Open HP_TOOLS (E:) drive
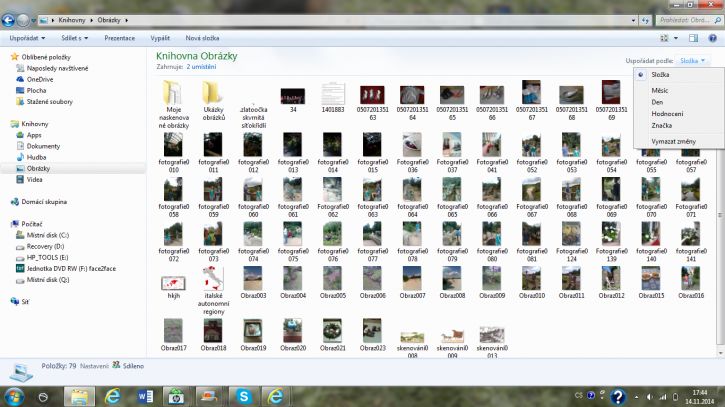This screenshot has height=407, width=725. pyautogui.click(x=47, y=257)
